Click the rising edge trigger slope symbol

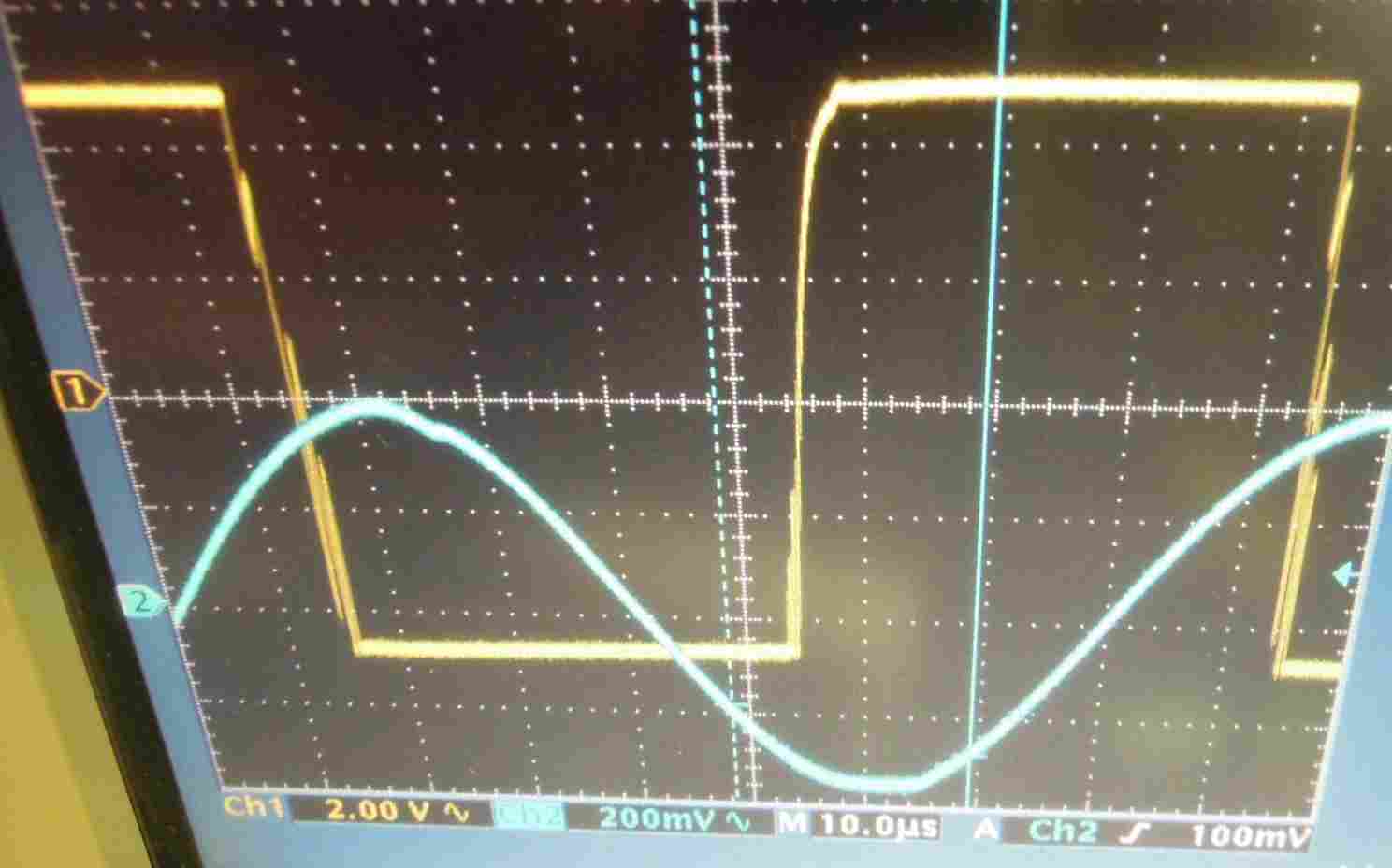1137,832
